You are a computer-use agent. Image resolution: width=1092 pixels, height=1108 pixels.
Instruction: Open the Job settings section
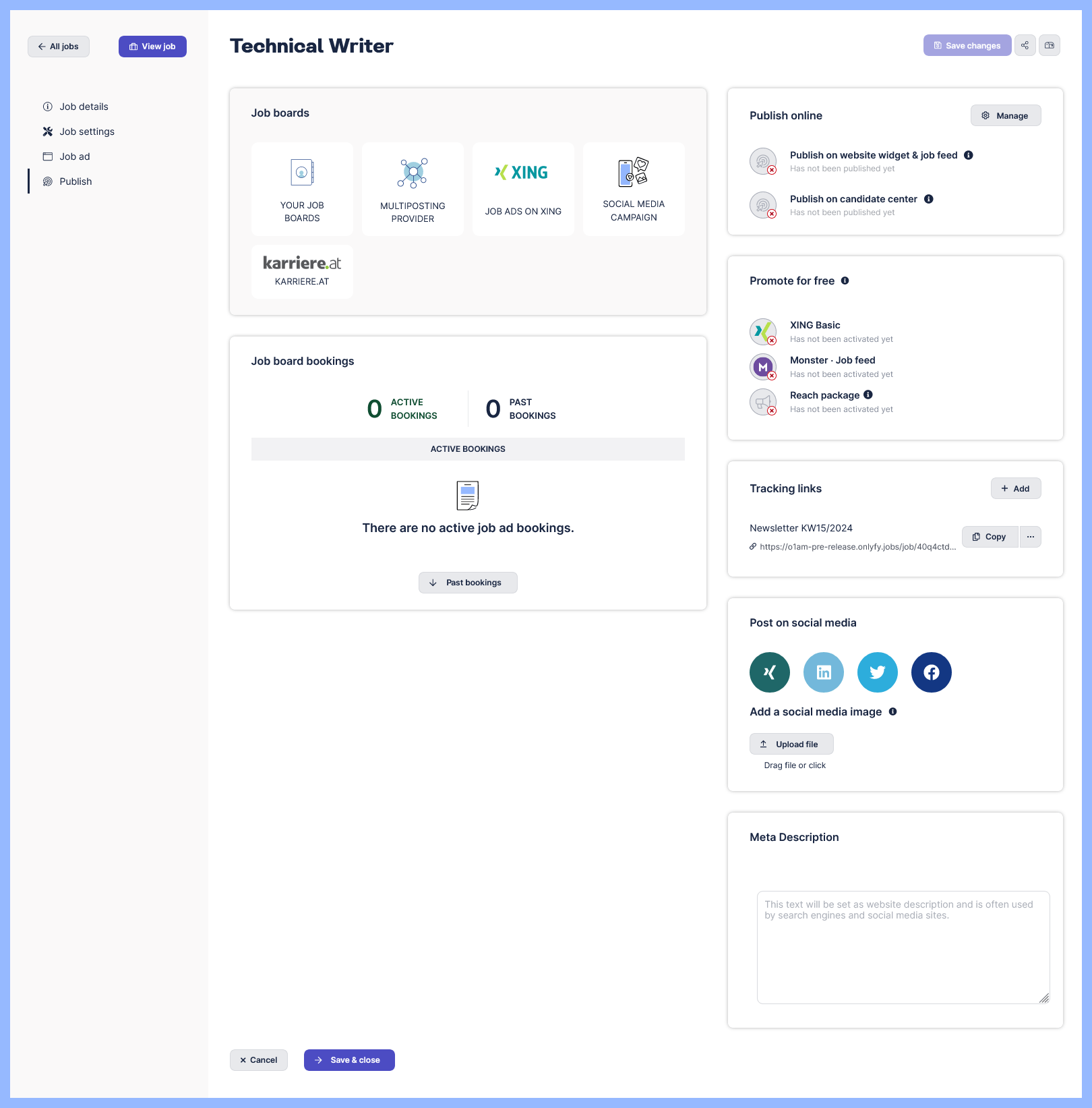[x=87, y=132]
